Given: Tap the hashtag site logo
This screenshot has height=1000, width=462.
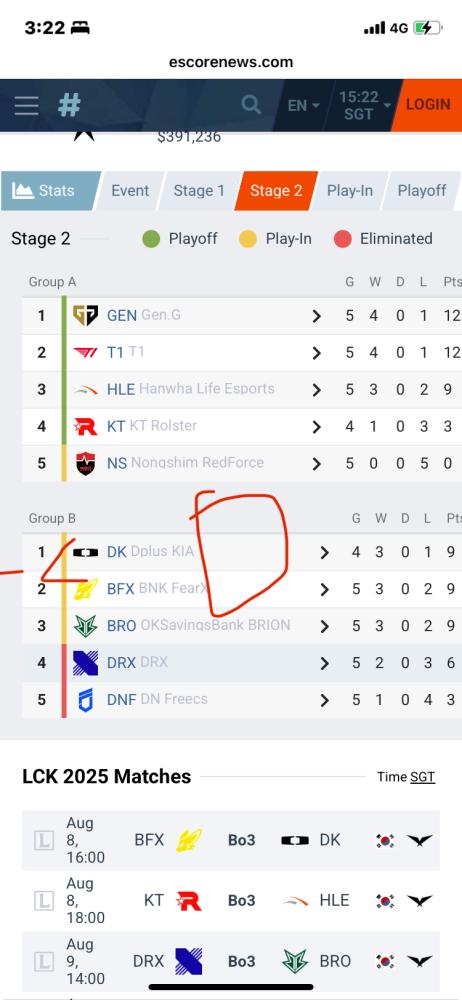Looking at the screenshot, I should [x=69, y=105].
